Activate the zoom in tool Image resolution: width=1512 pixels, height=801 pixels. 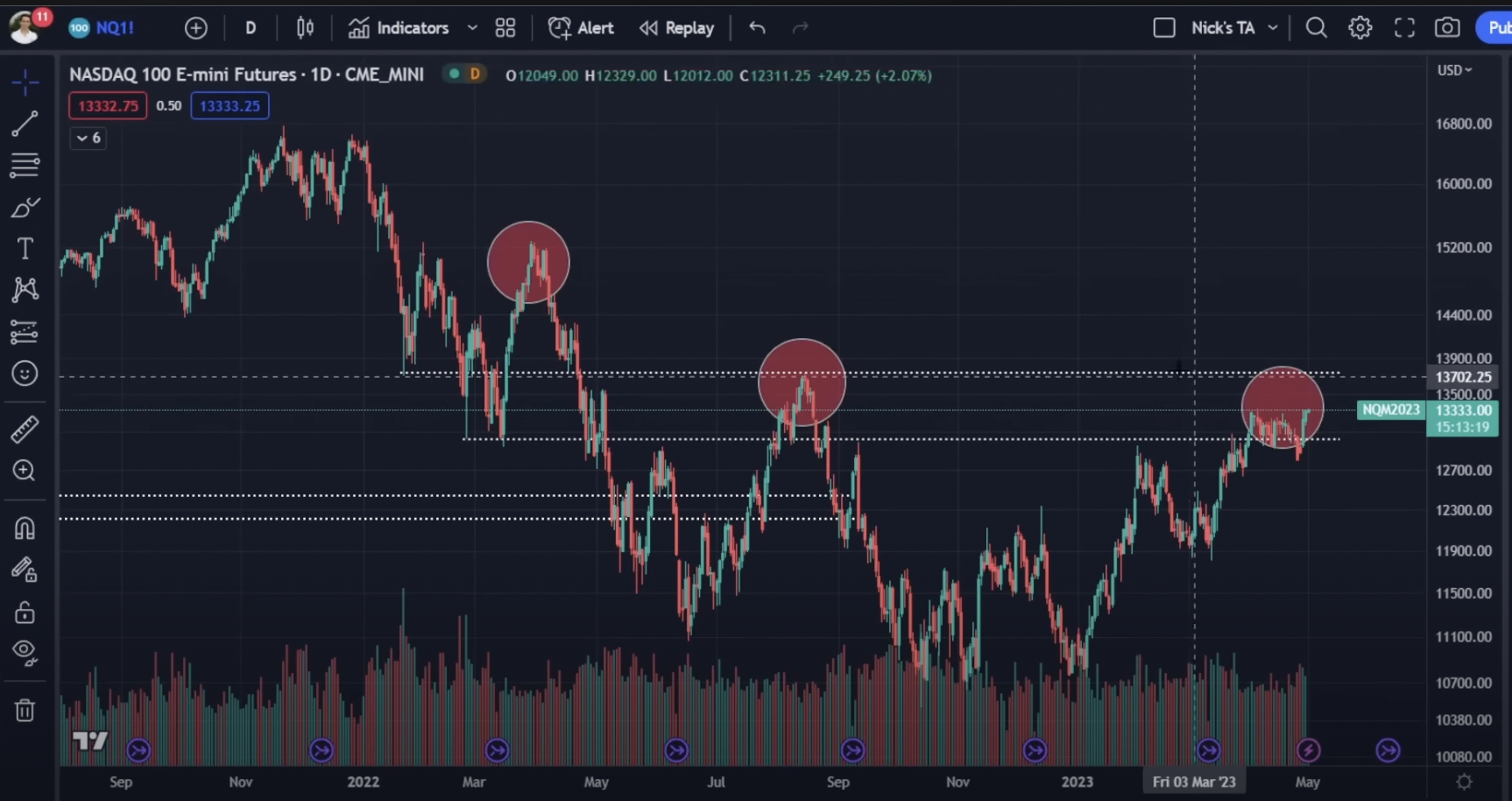point(25,471)
